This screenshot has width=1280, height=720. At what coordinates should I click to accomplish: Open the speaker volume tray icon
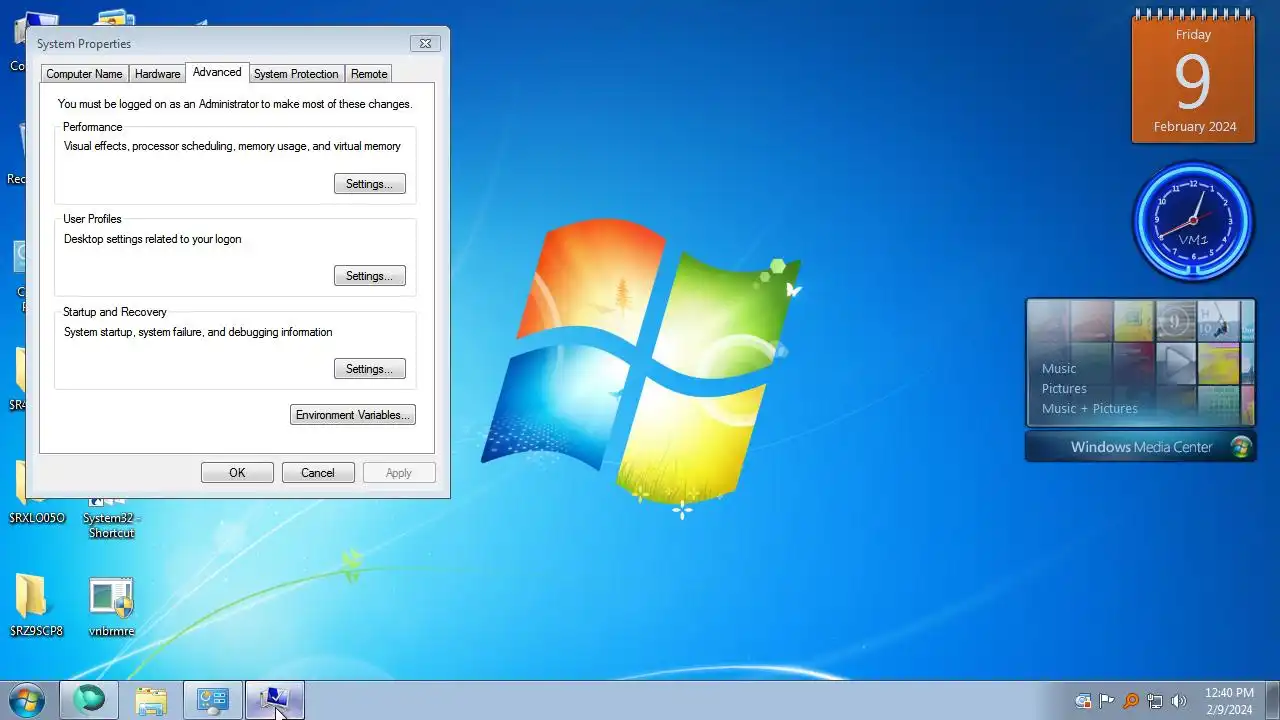point(1179,701)
